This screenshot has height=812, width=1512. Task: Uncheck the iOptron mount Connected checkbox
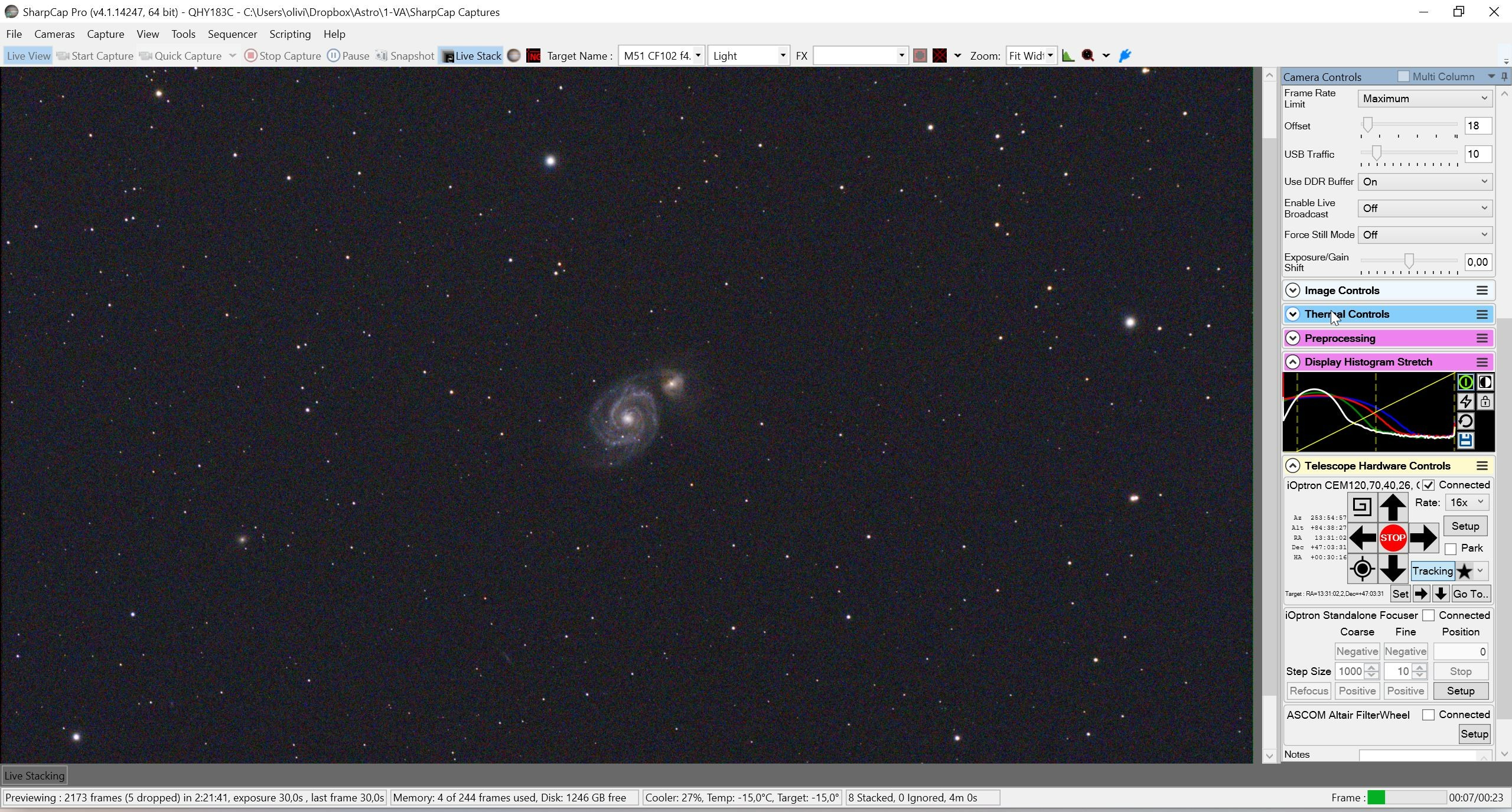click(x=1428, y=485)
